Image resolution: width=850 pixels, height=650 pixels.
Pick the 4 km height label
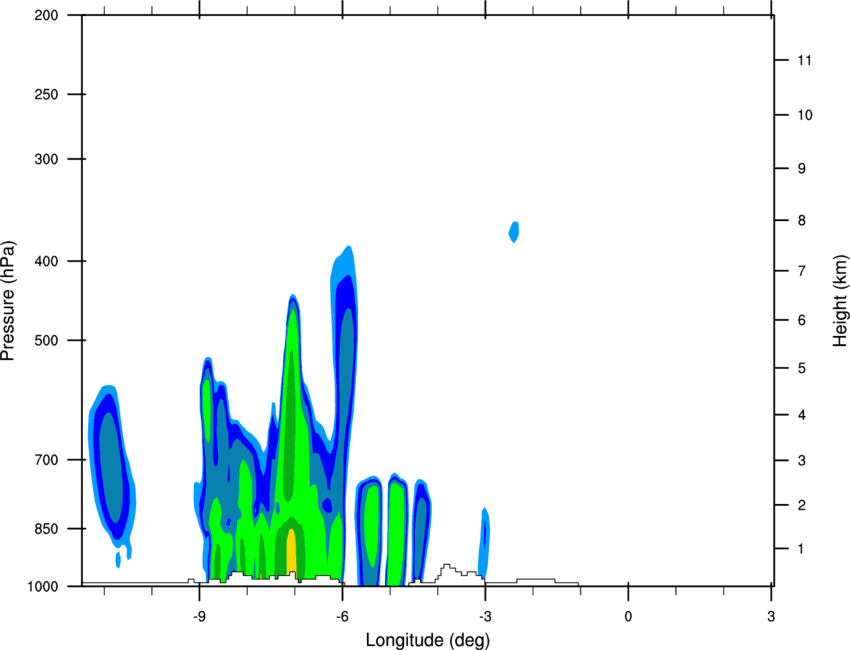coord(802,415)
